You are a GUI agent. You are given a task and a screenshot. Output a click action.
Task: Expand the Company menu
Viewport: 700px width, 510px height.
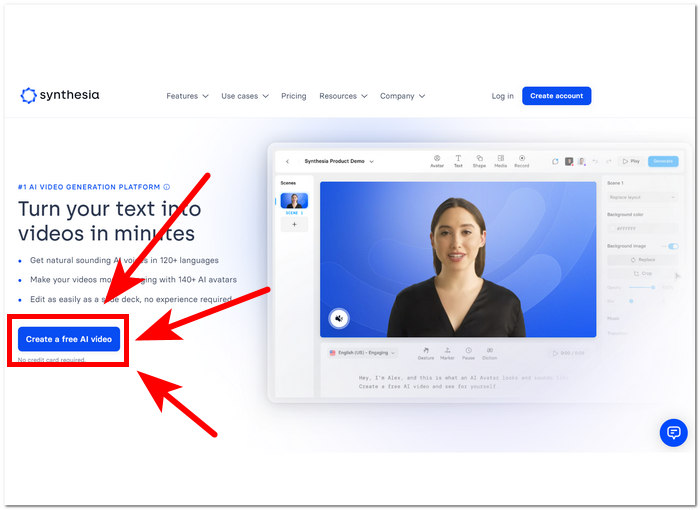(402, 96)
